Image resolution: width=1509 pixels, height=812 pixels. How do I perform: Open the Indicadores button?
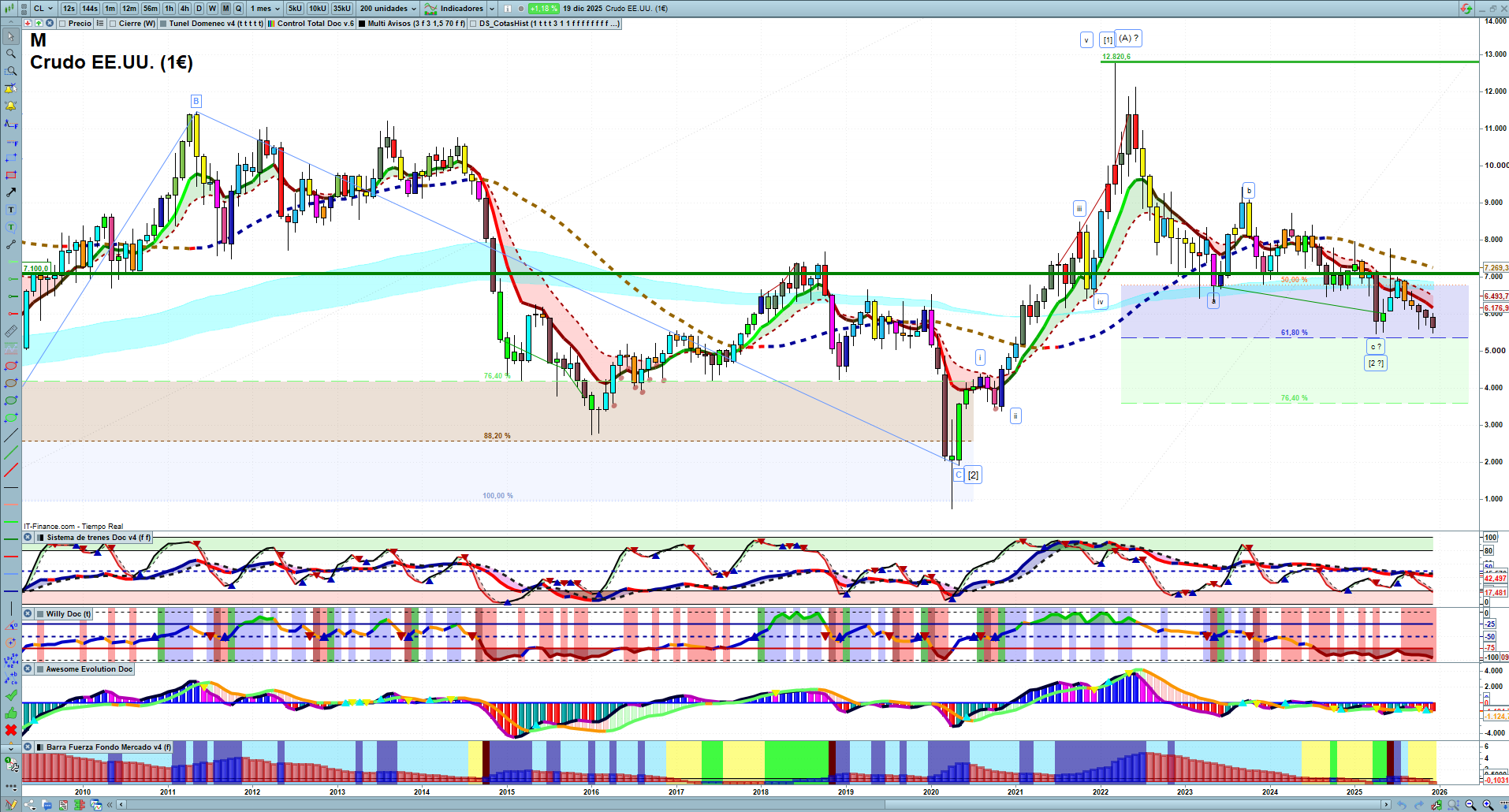point(455,9)
